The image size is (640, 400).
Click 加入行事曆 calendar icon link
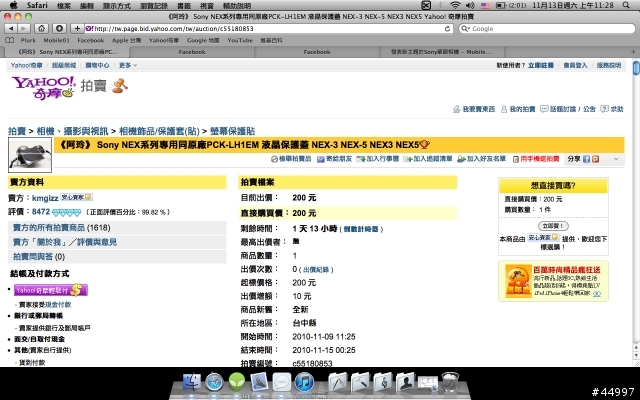[378, 159]
